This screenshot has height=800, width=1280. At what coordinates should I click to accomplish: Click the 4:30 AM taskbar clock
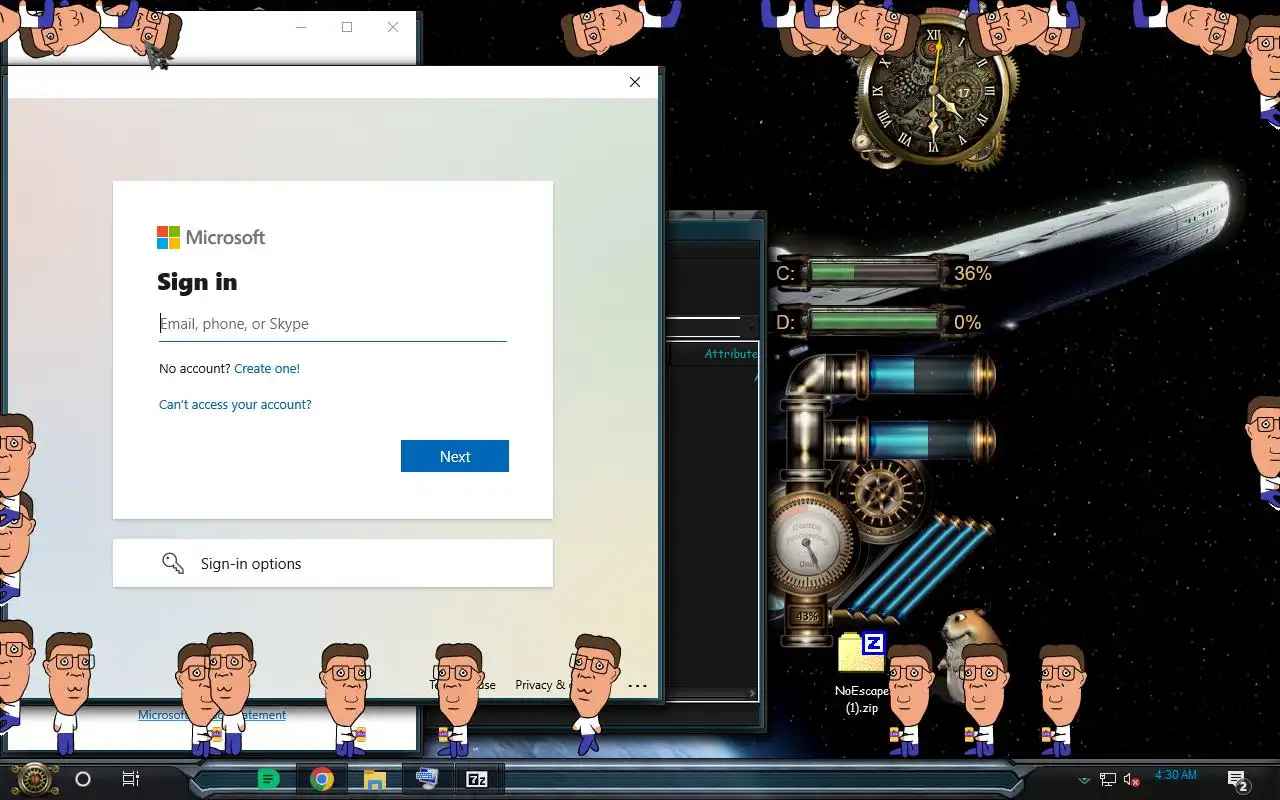click(1176, 775)
